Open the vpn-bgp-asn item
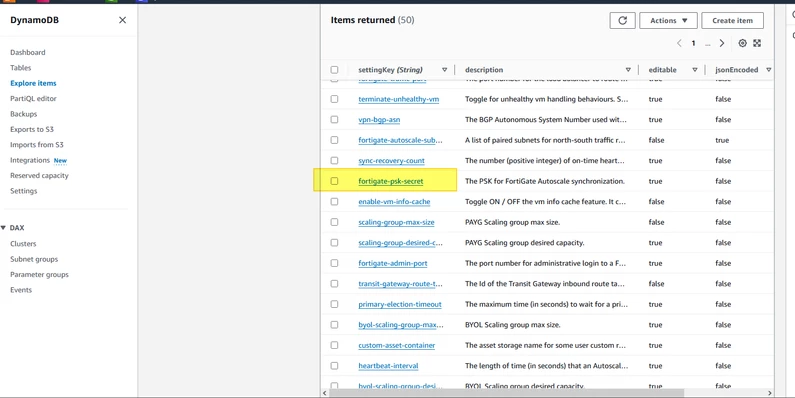 point(379,120)
